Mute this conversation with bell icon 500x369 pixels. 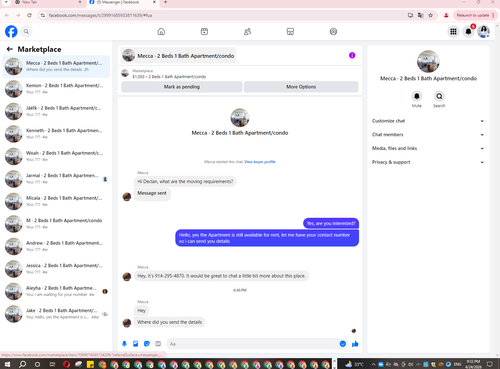coord(417,96)
